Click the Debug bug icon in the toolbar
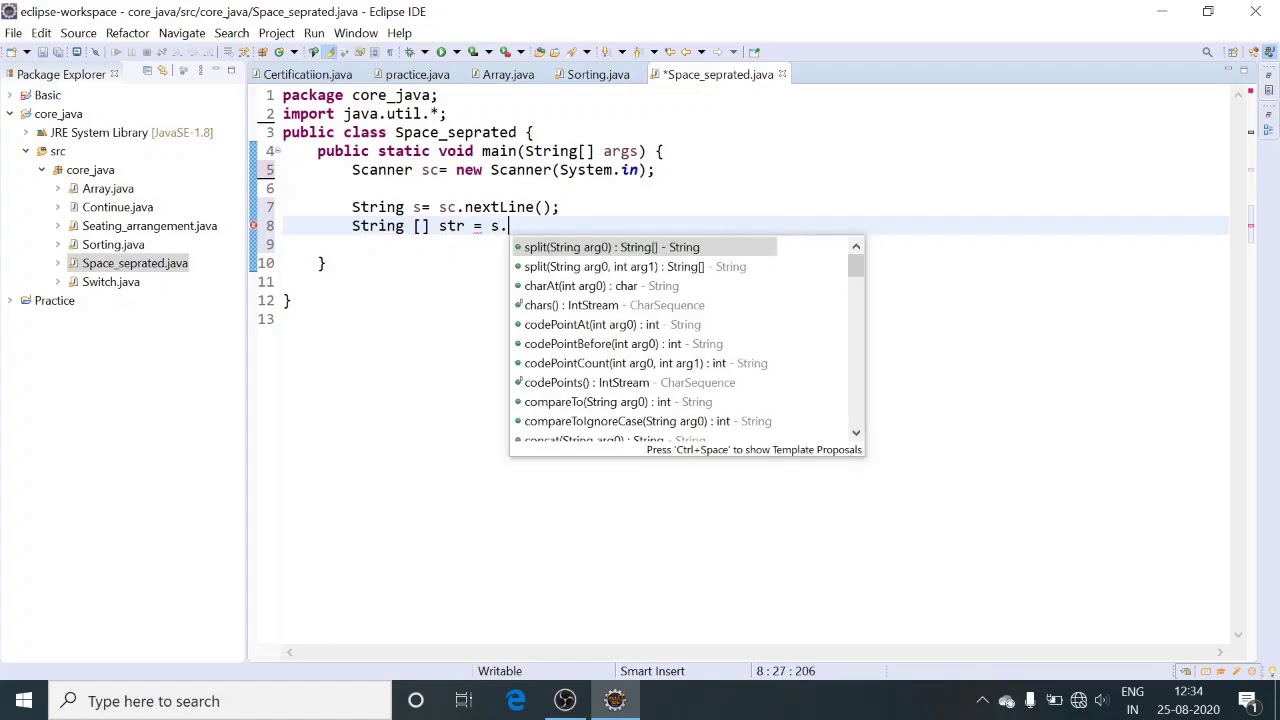 point(409,52)
